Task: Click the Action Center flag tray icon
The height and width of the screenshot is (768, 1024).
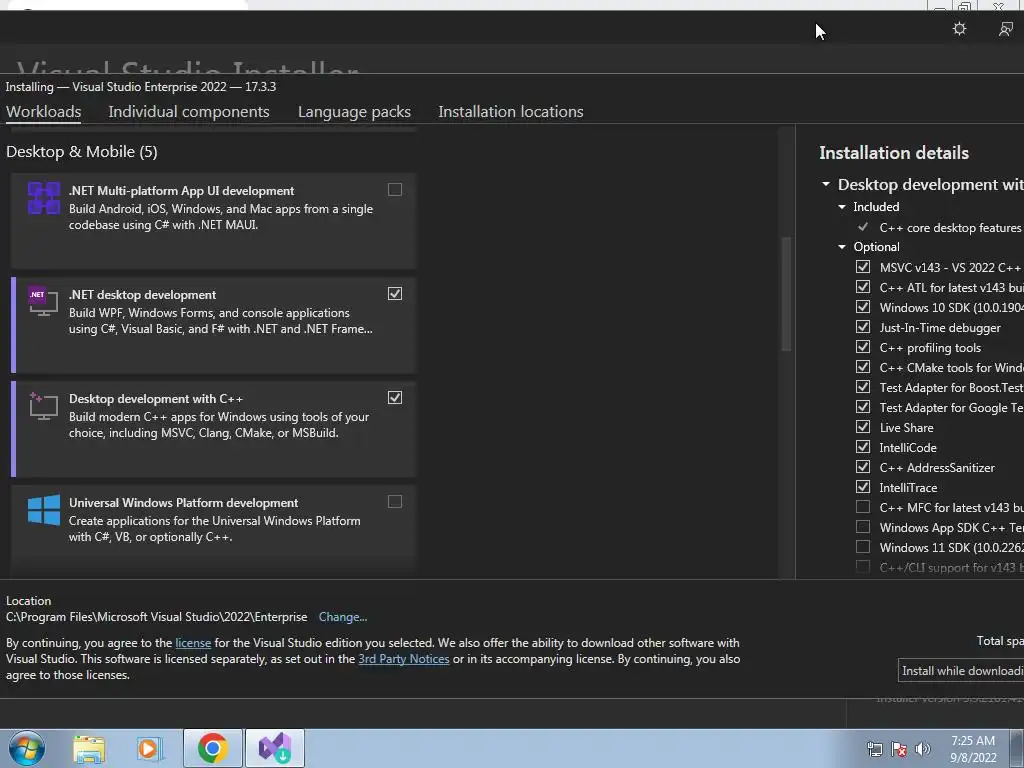Action: coord(899,749)
